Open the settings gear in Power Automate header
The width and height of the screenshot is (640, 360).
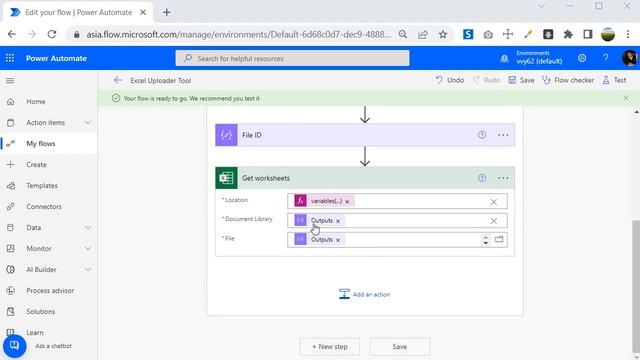coord(582,58)
